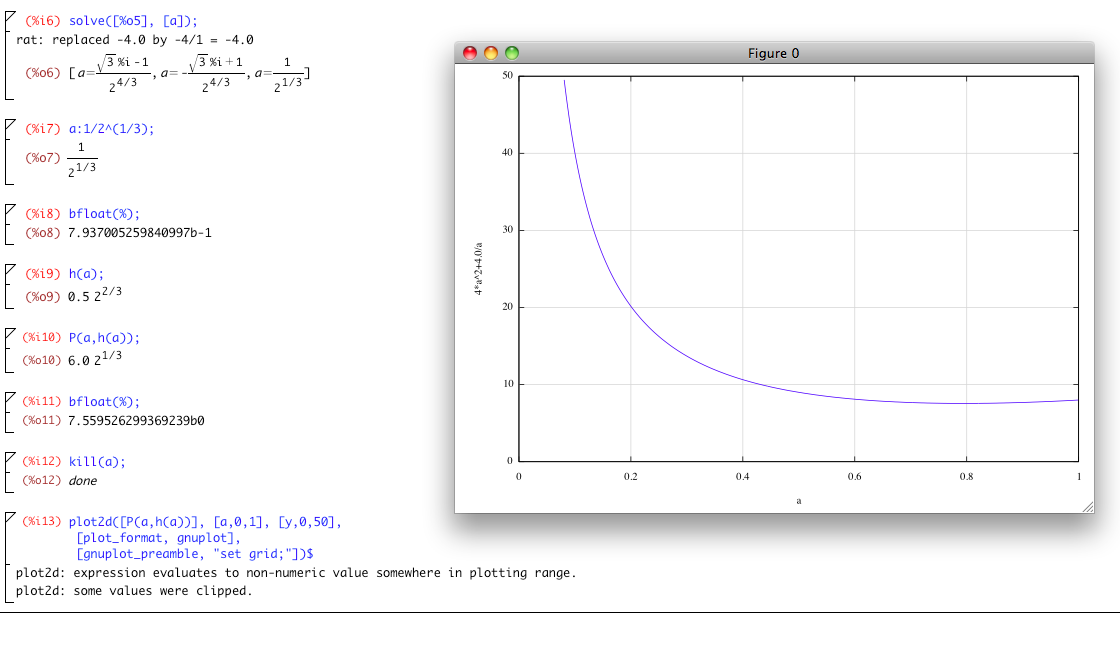
Task: Click the resize grip of Figure 0 window
Action: tap(1088, 507)
